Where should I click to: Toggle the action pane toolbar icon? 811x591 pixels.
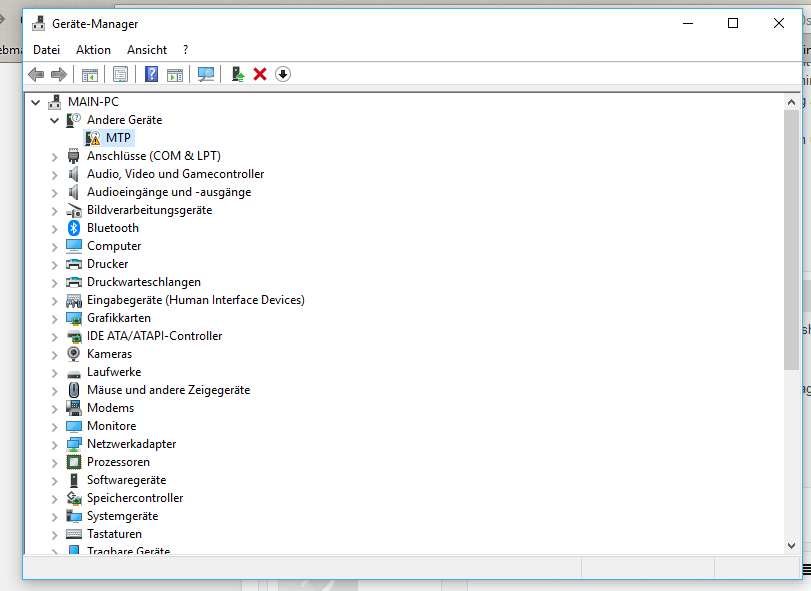click(x=175, y=74)
